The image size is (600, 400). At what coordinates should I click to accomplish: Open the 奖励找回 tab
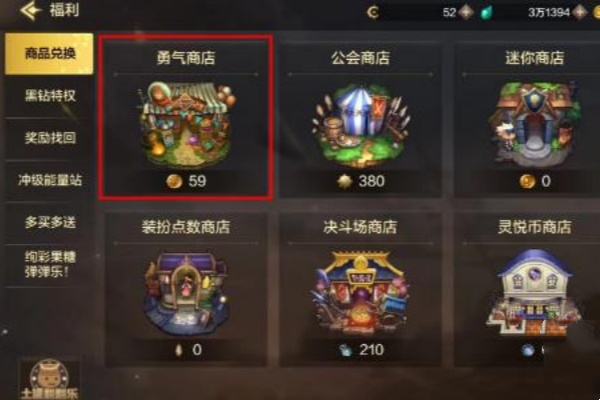49,138
